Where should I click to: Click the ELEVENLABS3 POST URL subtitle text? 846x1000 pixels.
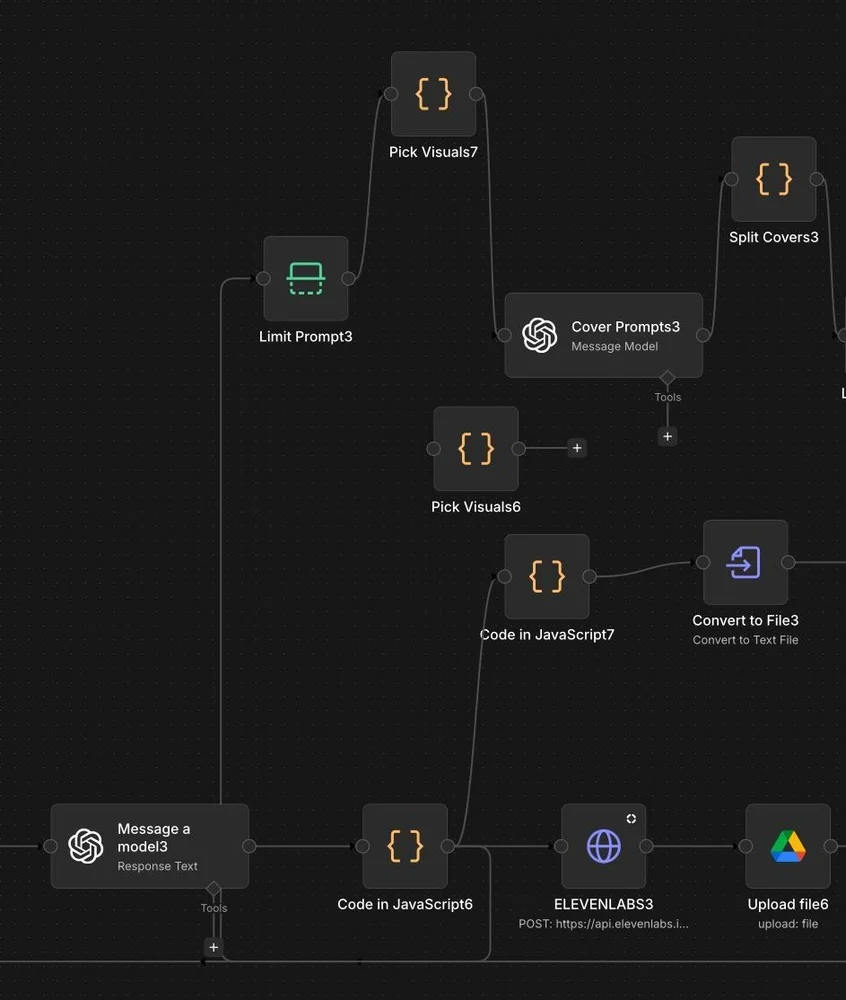click(603, 923)
